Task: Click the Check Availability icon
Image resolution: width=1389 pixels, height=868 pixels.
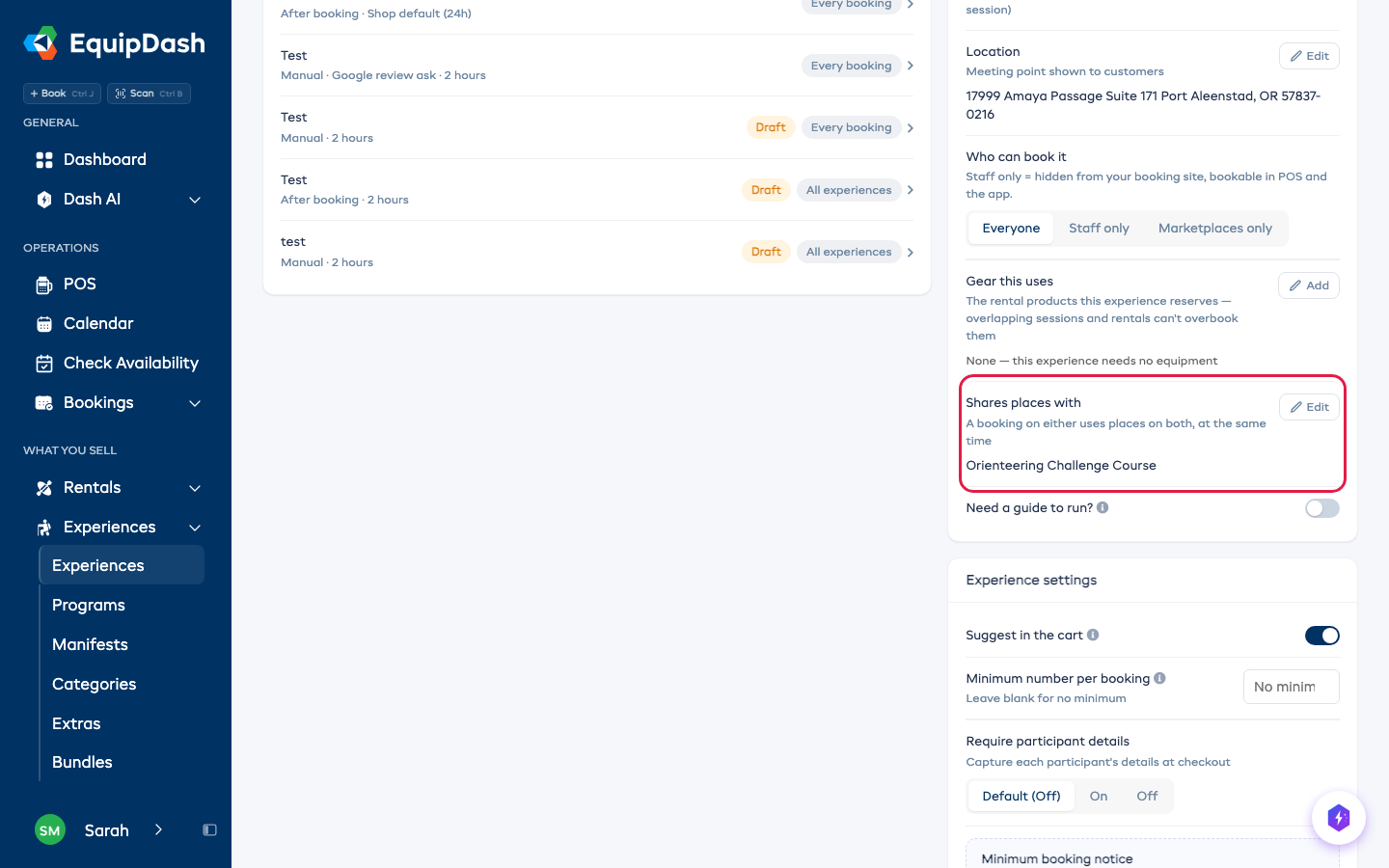Action: click(44, 364)
